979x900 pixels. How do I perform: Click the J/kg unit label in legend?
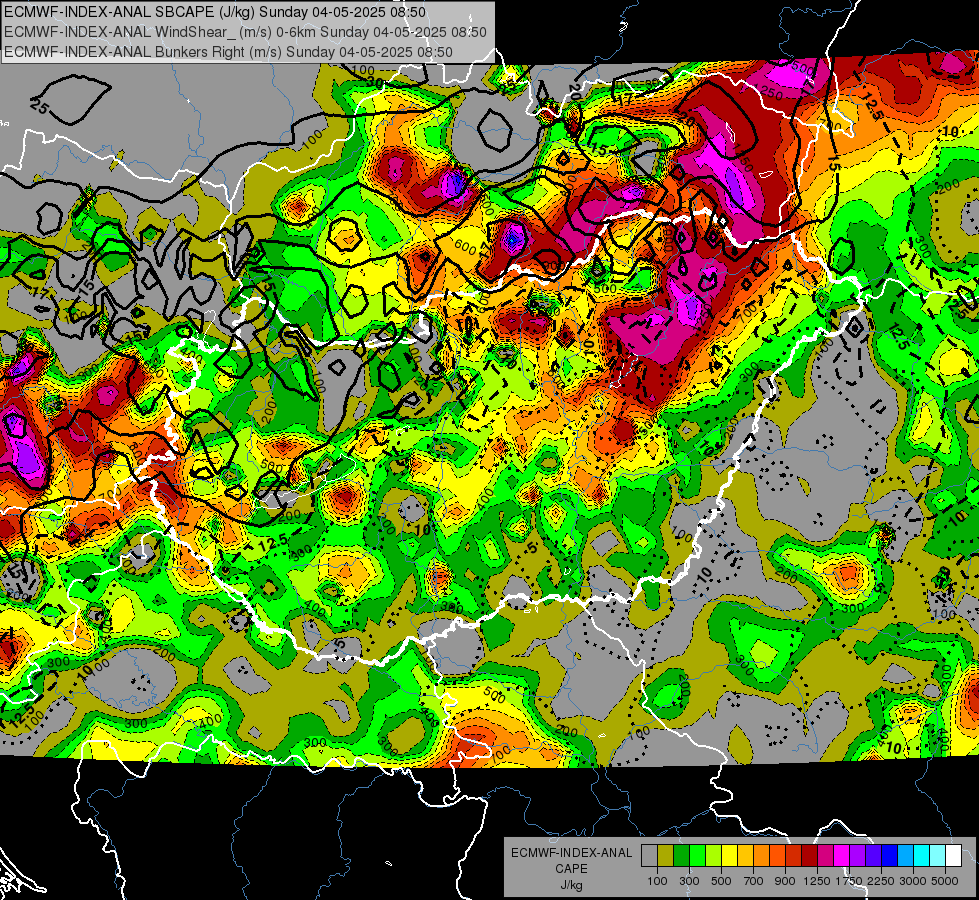coord(571,885)
